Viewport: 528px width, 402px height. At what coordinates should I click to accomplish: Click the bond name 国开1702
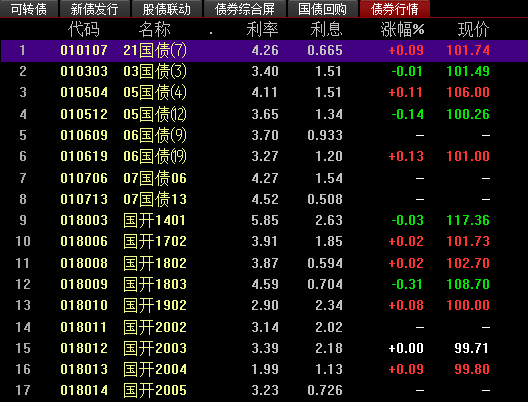click(155, 241)
